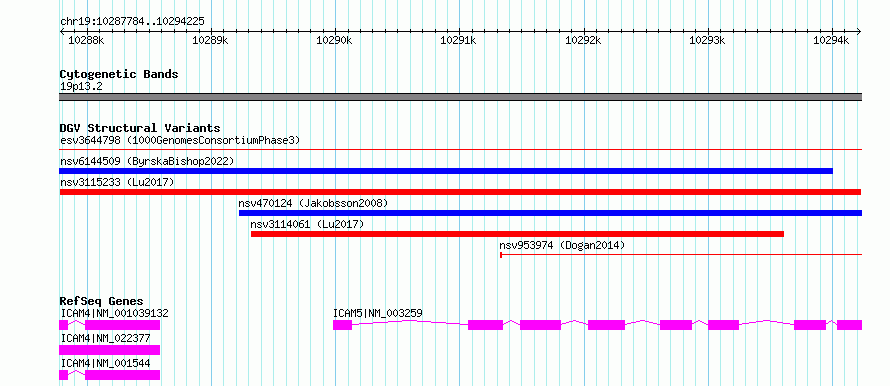Select the RefSeq Genes track title
This screenshot has width=890, height=386.
click(101, 301)
